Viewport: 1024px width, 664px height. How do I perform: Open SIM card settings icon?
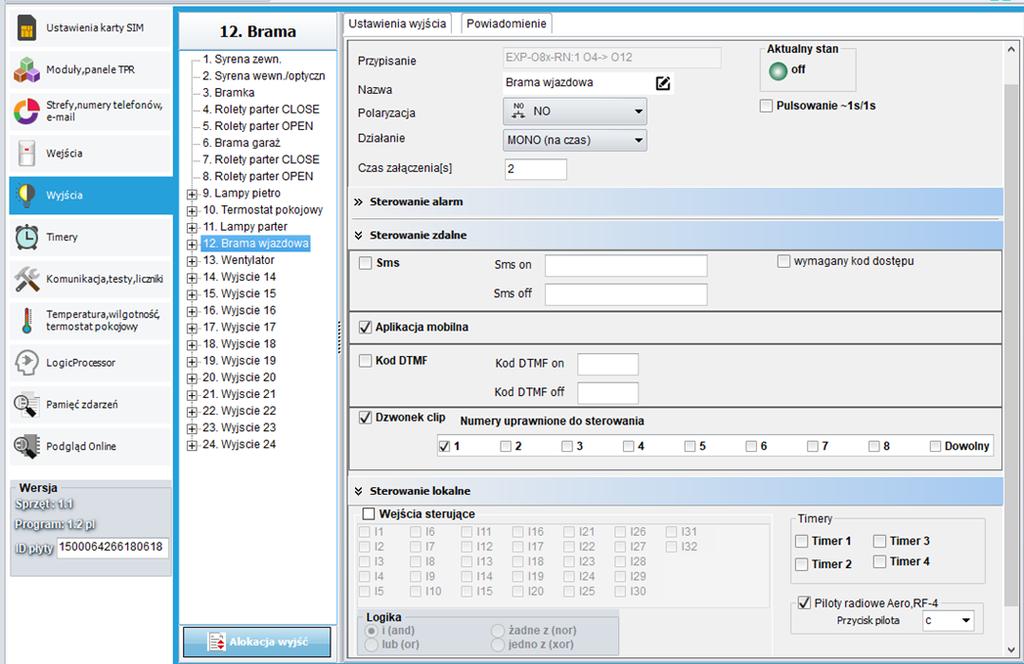coord(26,28)
